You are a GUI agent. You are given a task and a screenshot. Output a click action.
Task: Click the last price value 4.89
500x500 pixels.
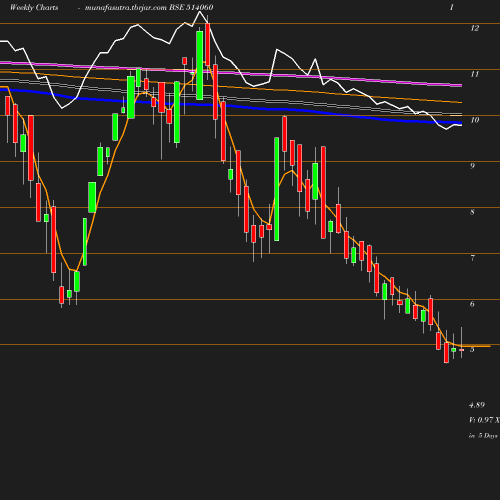tap(477, 405)
